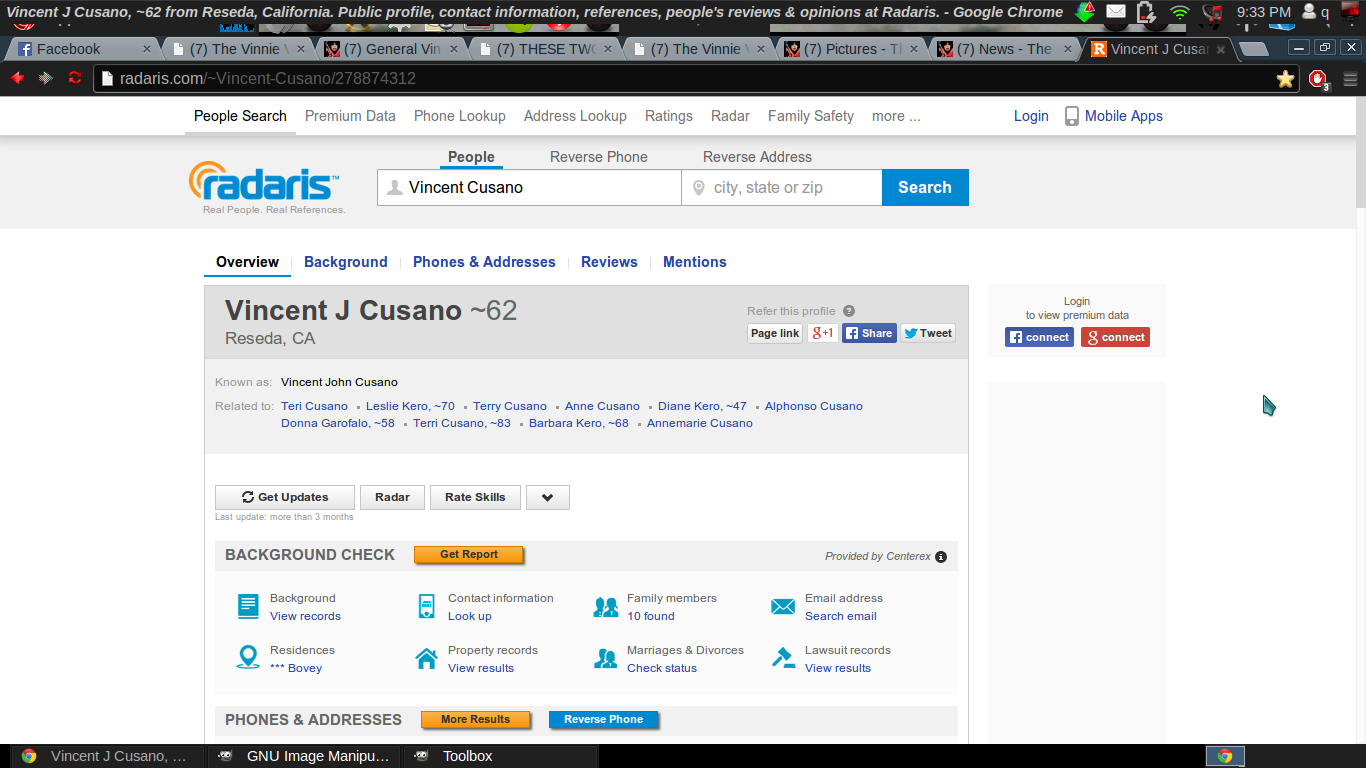Select the Reverse Address search tab
This screenshot has height=768, width=1366.
point(757,157)
